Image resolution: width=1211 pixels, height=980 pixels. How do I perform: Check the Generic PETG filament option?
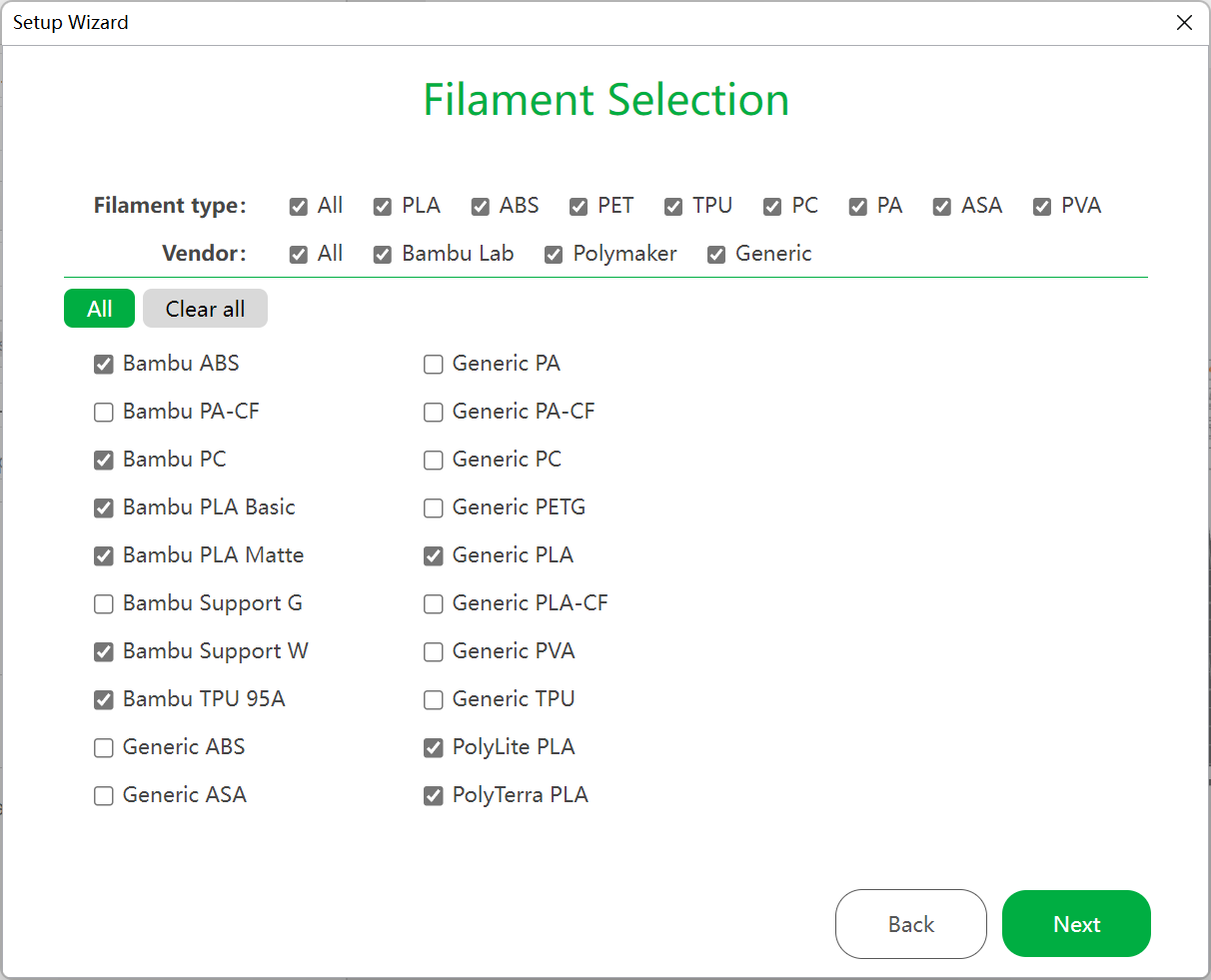[x=434, y=508]
